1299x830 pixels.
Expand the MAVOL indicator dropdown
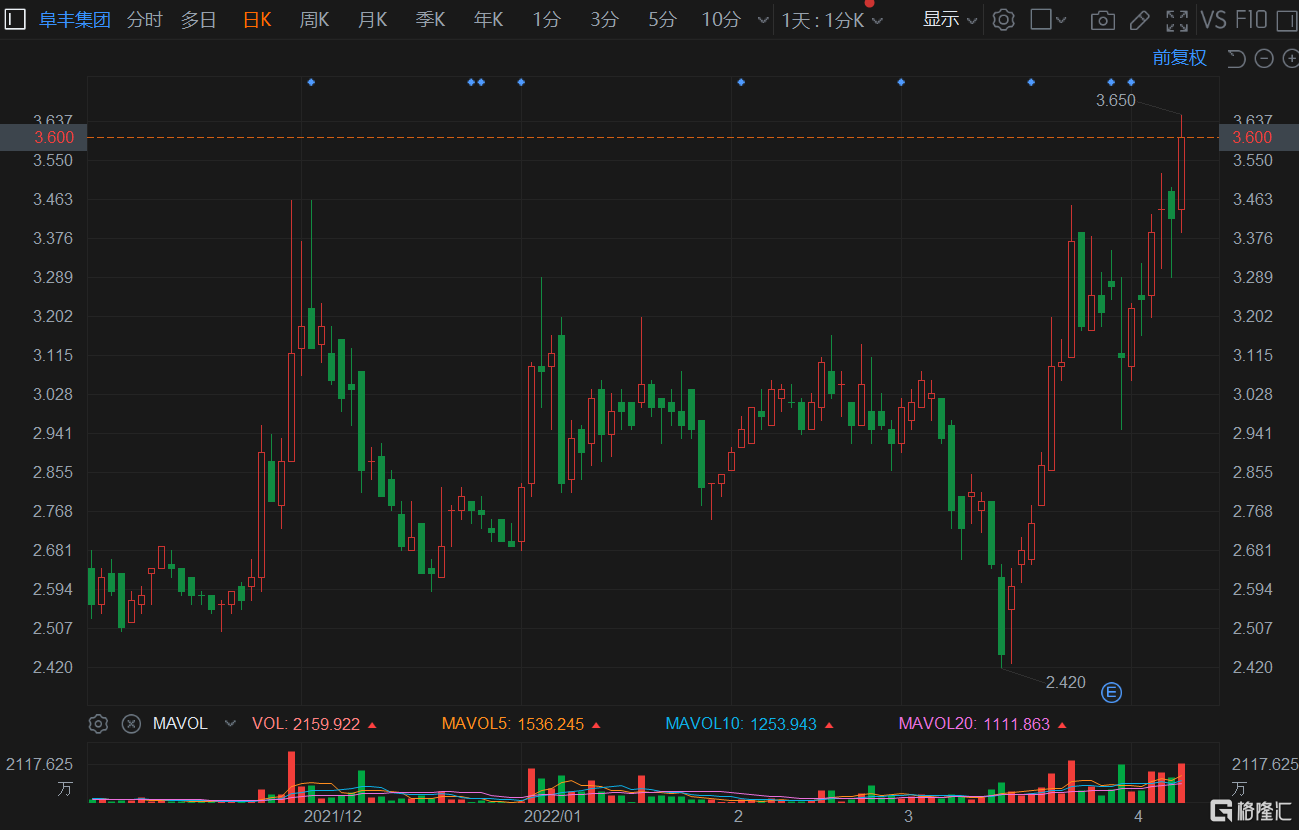coord(231,724)
